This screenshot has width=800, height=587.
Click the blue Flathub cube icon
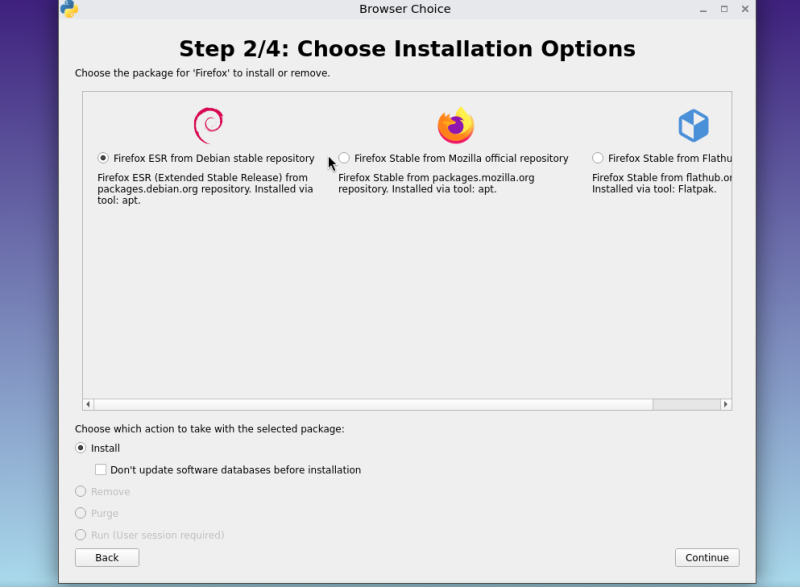click(x=693, y=123)
